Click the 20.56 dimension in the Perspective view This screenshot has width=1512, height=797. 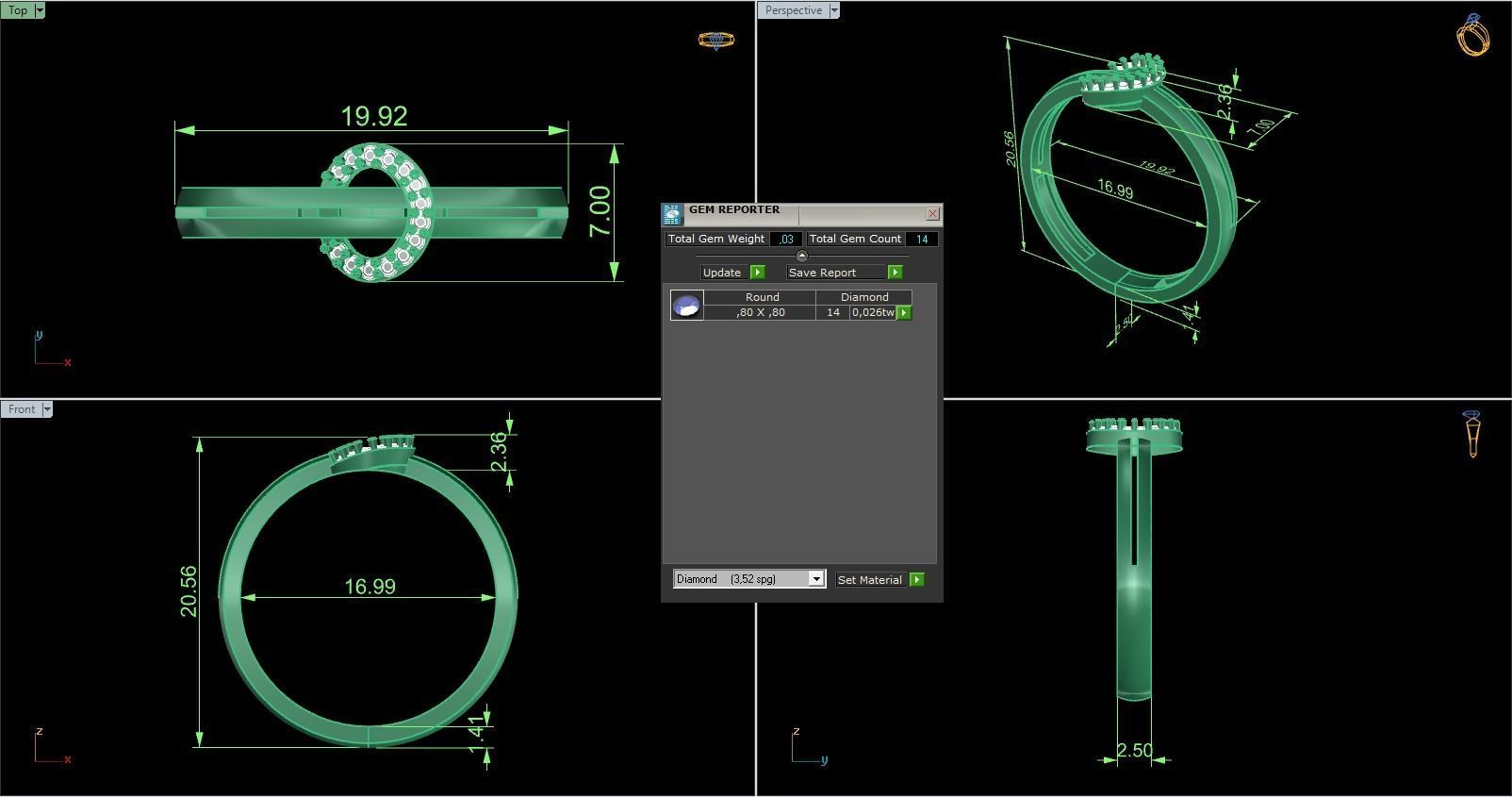(x=1010, y=149)
